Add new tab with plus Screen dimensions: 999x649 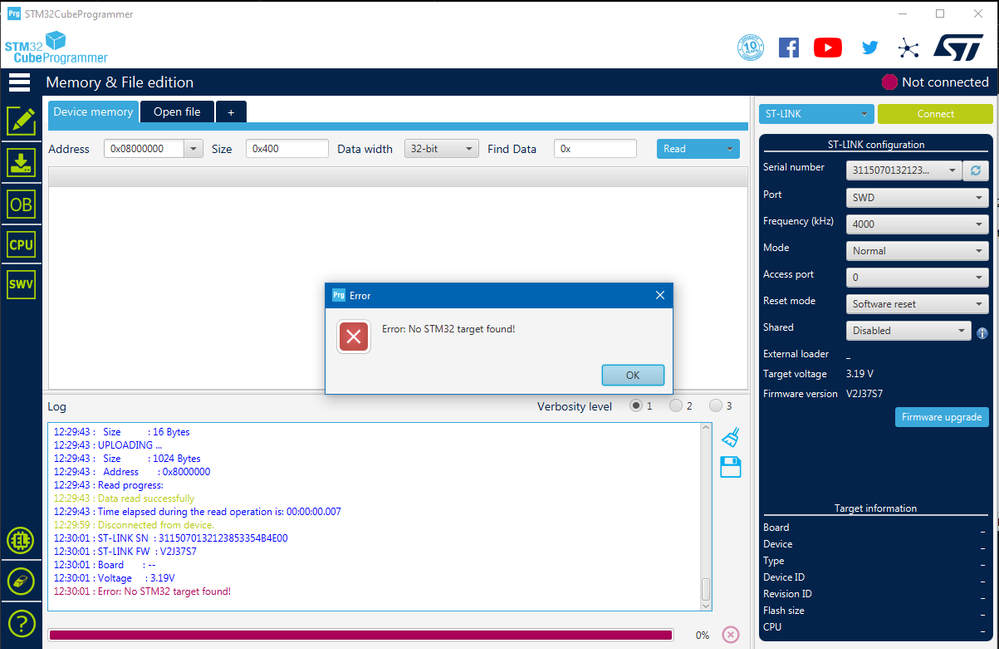point(231,112)
